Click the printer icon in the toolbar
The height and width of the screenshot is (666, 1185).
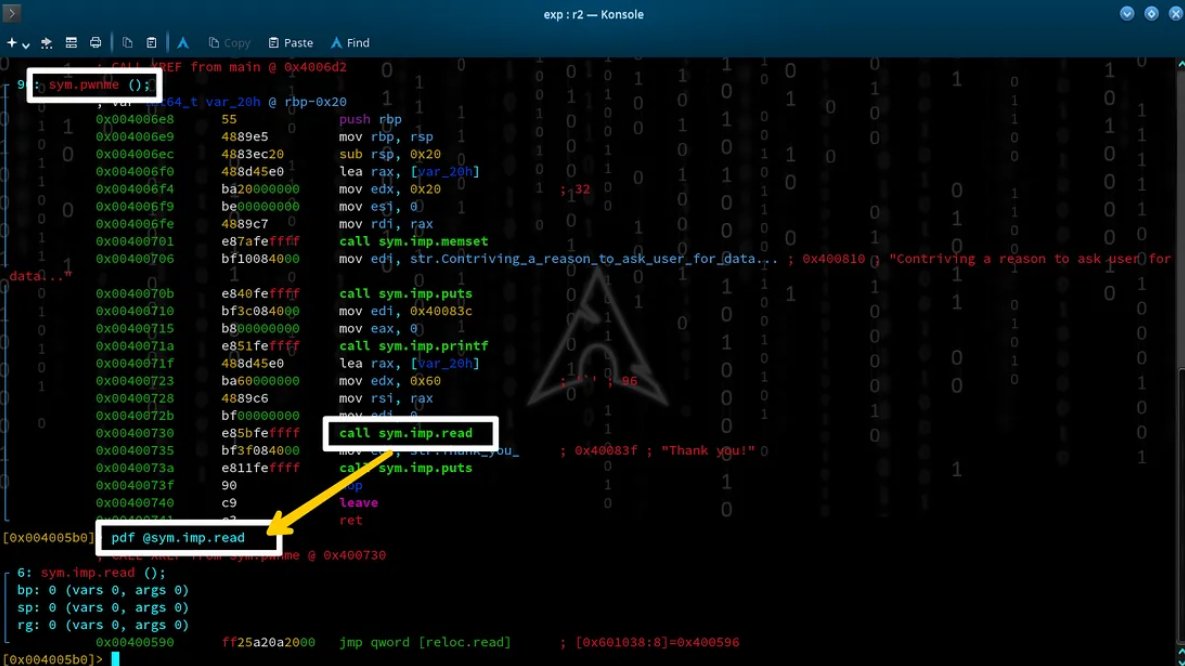(x=95, y=42)
